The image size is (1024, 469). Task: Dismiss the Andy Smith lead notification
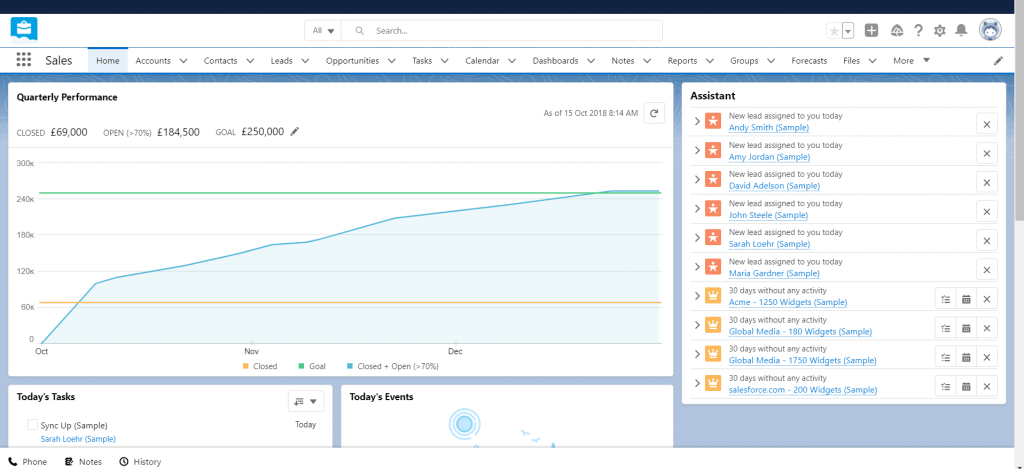987,123
